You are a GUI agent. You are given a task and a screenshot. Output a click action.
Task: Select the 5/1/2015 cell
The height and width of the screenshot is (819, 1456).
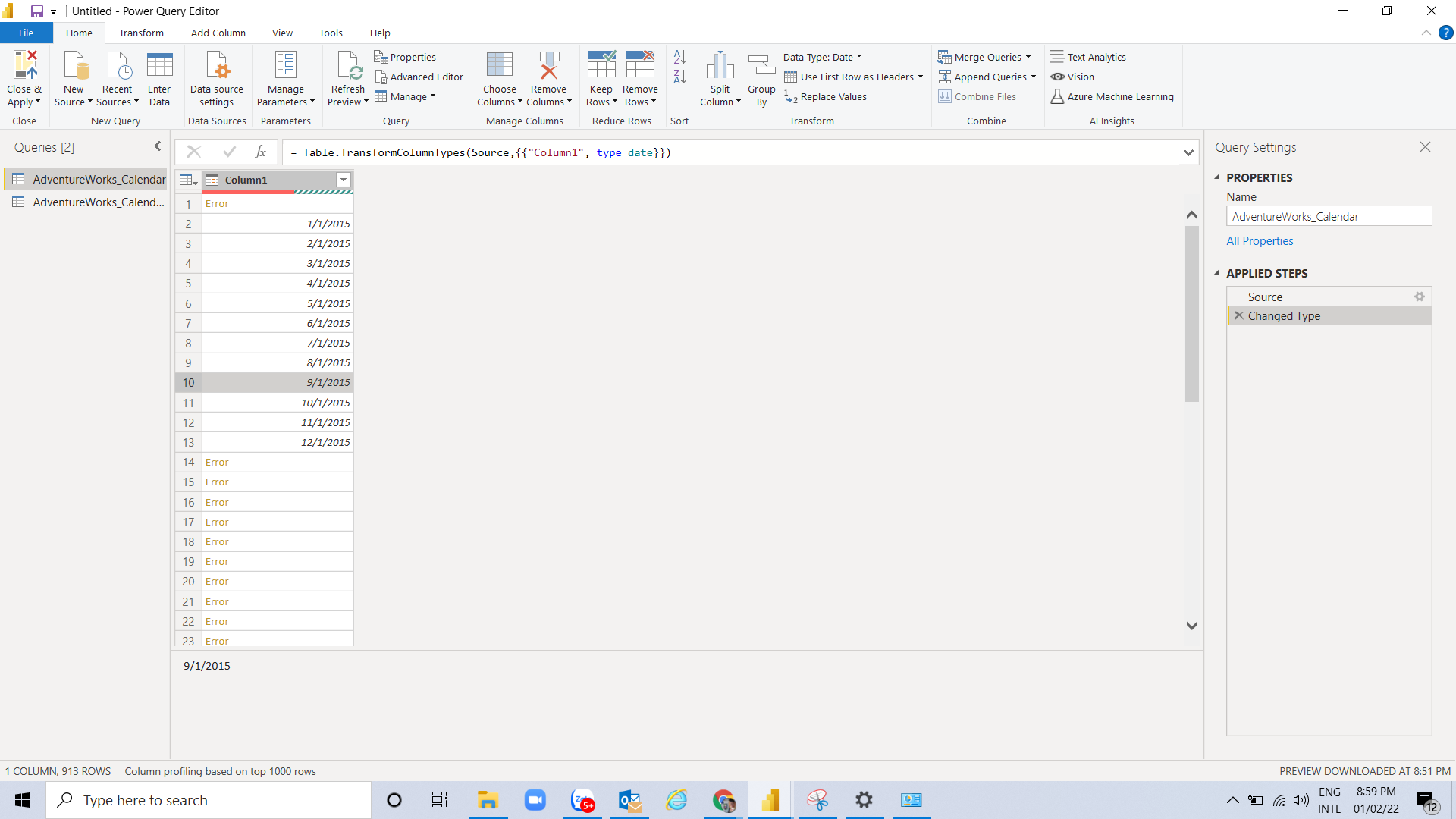coord(278,303)
